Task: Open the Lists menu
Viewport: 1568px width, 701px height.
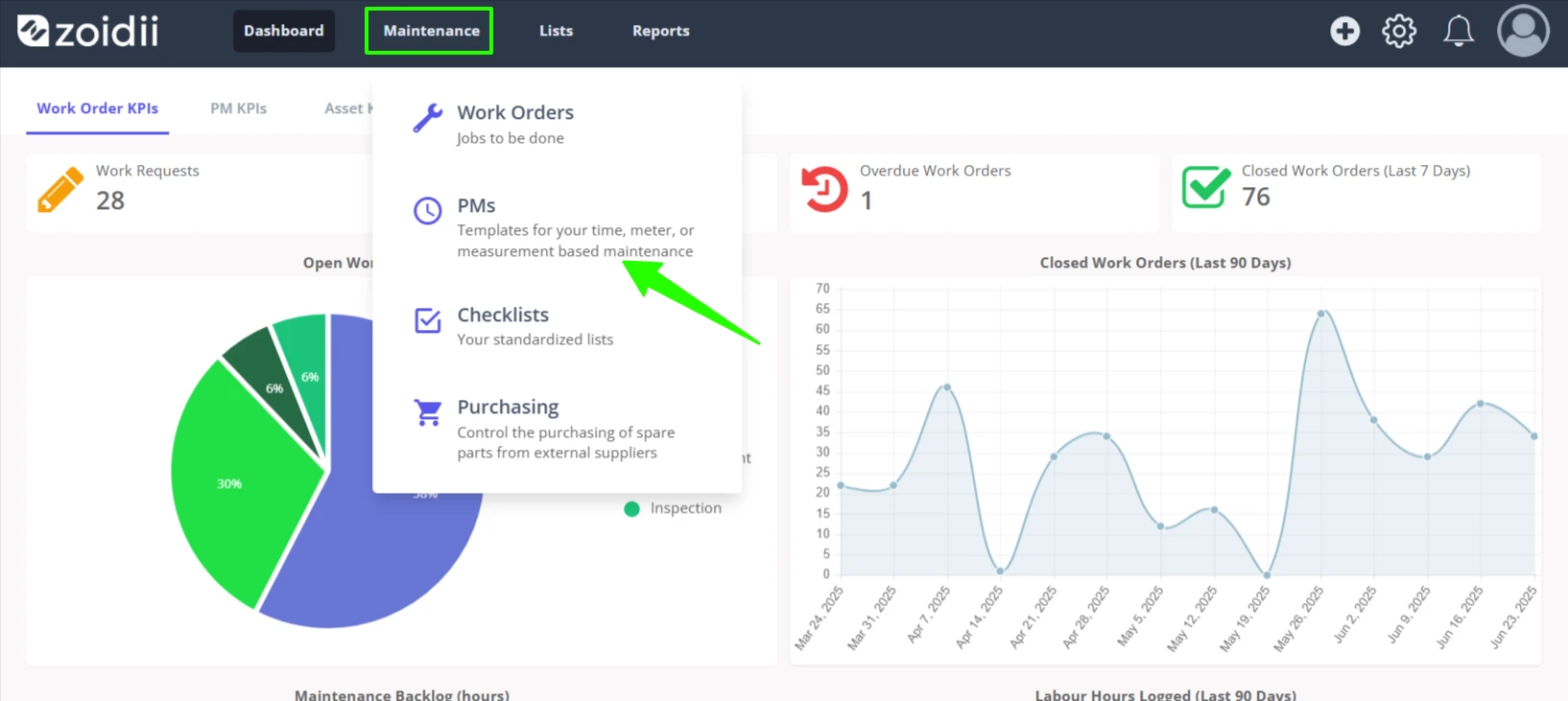Action: 556,31
